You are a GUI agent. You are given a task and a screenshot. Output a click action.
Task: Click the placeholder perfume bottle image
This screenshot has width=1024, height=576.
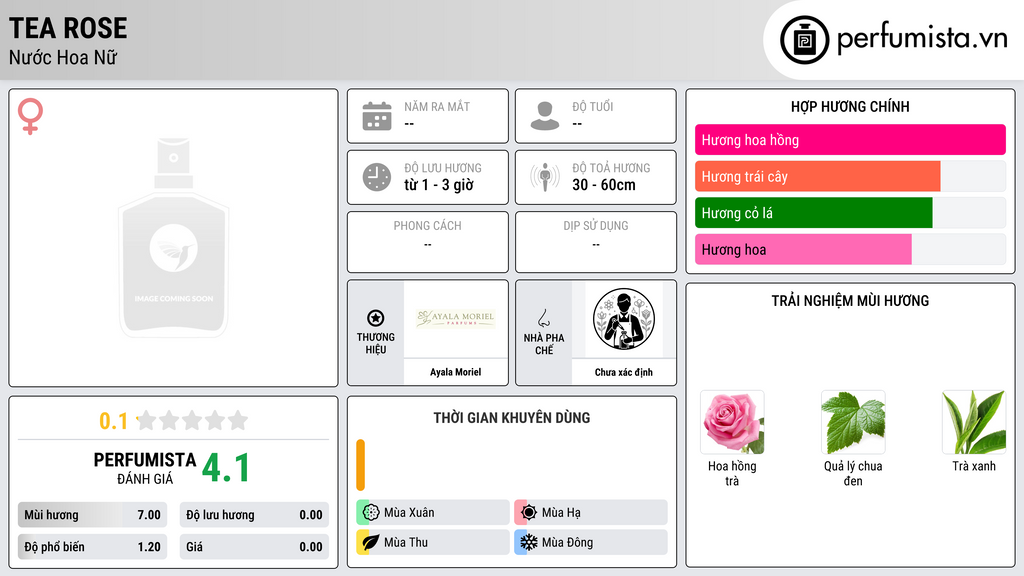(173, 237)
